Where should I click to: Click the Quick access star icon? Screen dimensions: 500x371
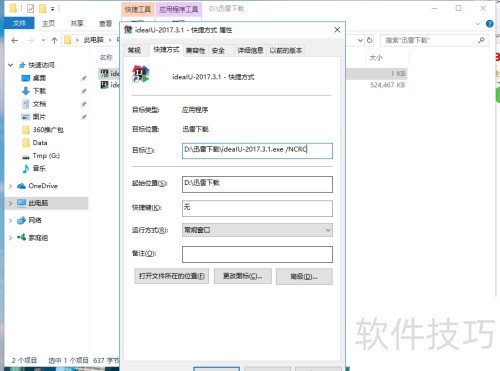pyautogui.click(x=22, y=65)
